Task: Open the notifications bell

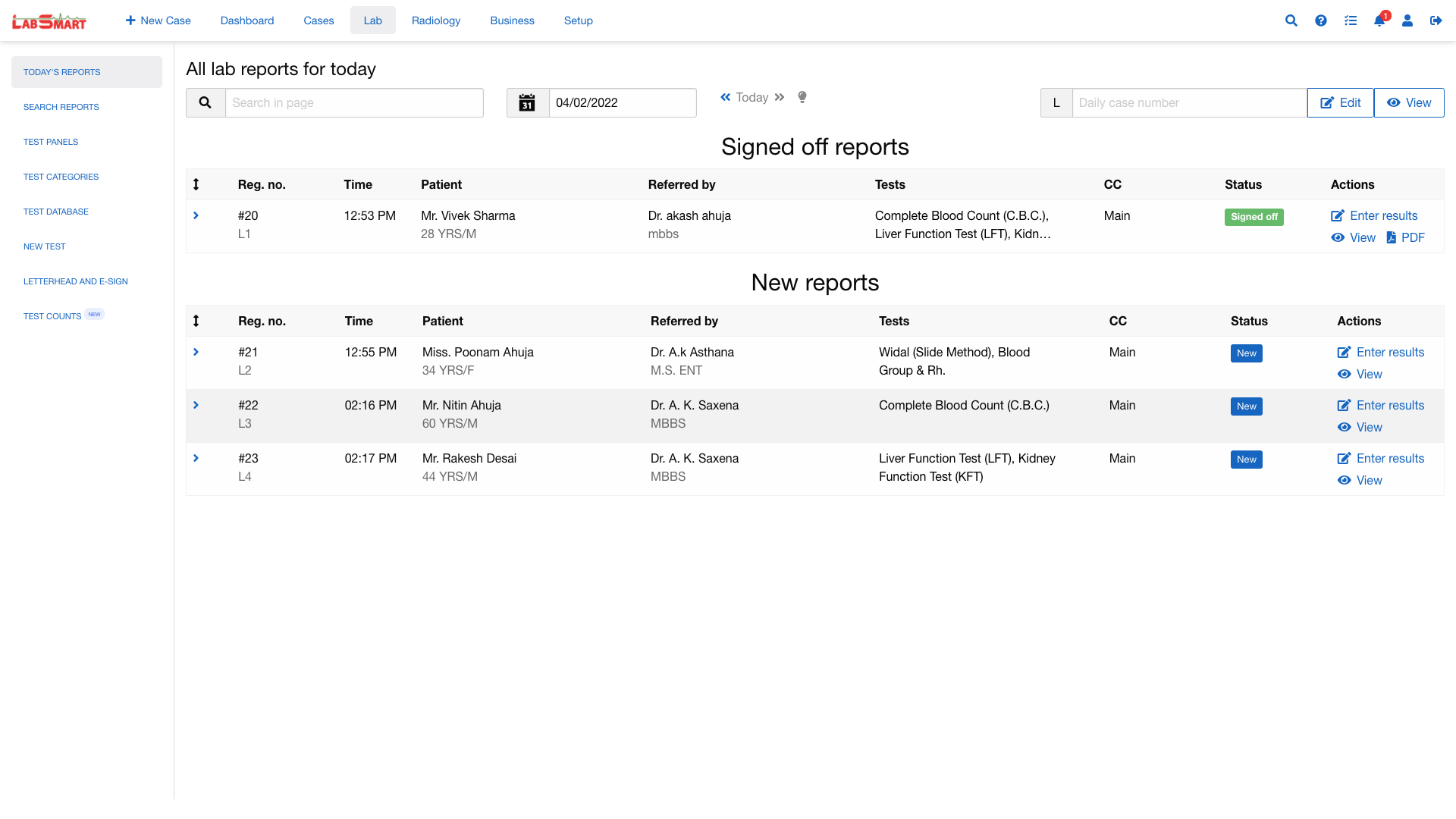Action: 1379,20
